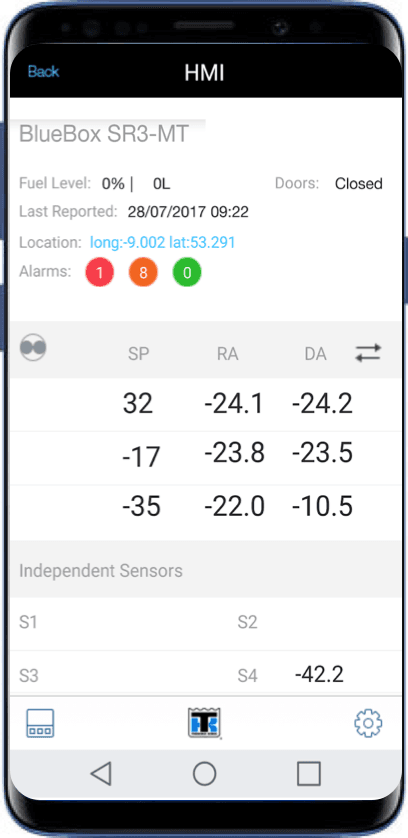Tap the Android back triangle button
Viewport: 408px width, 838px height.
[x=101, y=773]
